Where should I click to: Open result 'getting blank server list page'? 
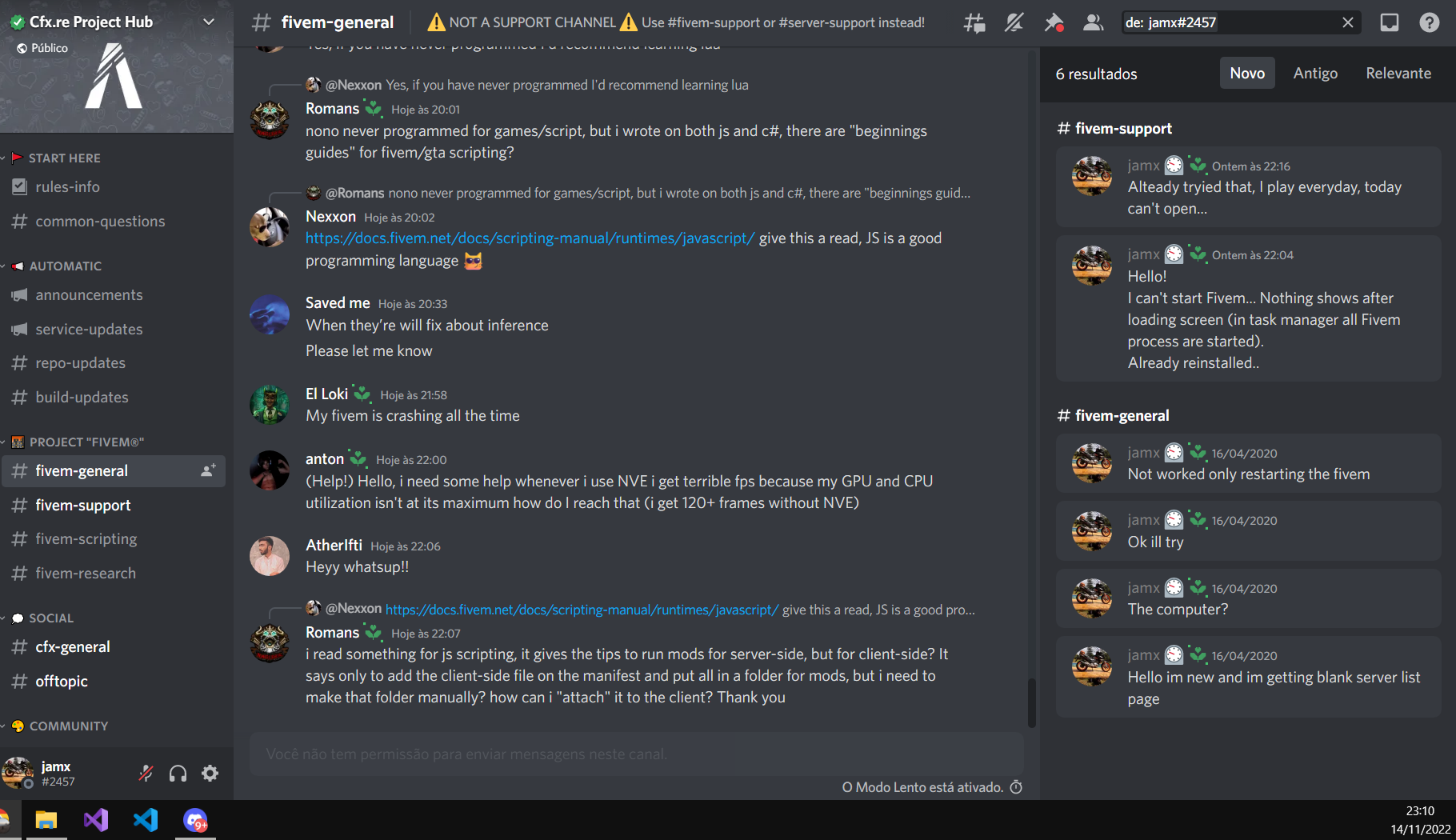[1248, 677]
